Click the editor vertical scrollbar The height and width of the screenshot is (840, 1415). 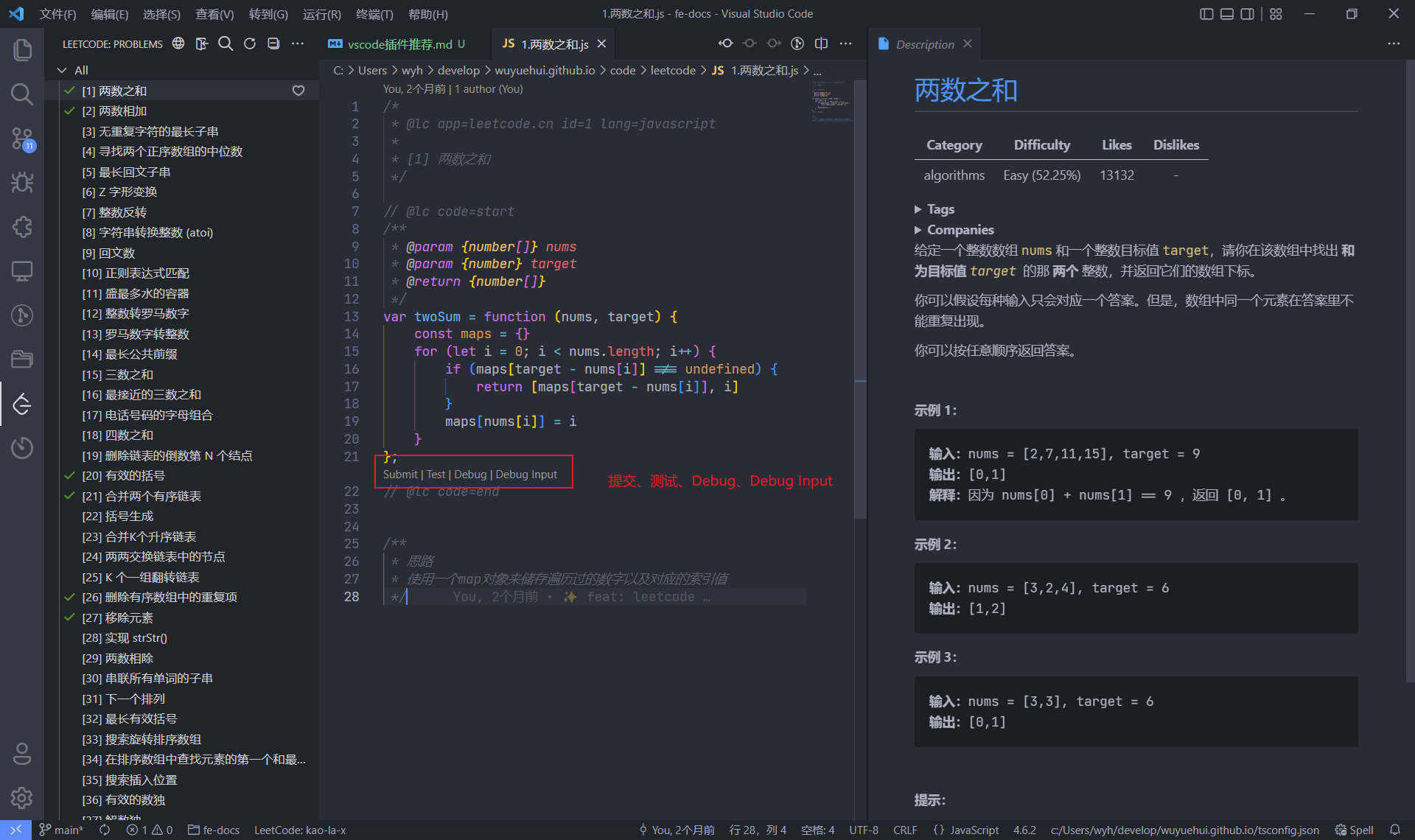click(860, 298)
